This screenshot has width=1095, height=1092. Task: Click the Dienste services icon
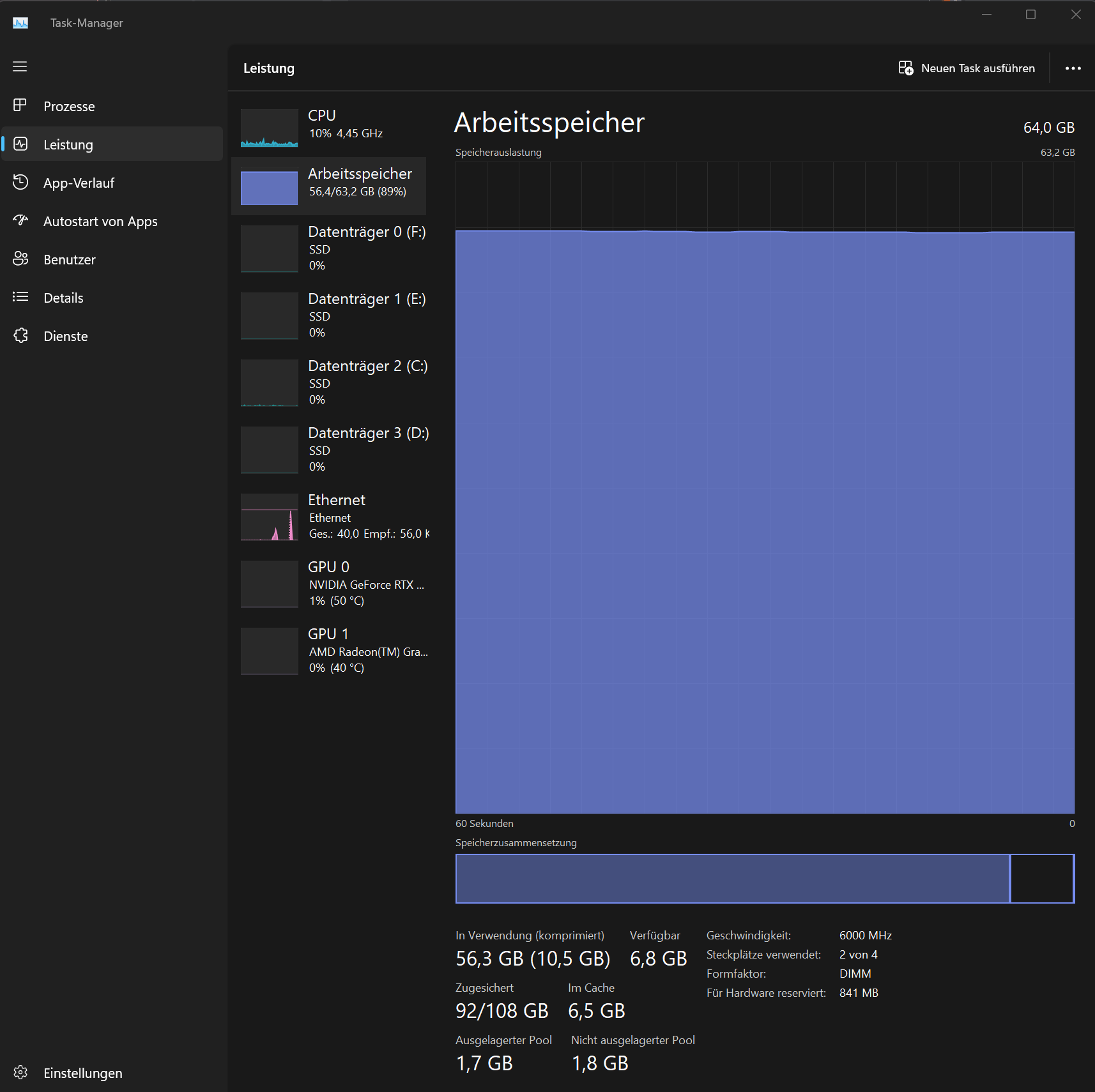pyautogui.click(x=20, y=335)
